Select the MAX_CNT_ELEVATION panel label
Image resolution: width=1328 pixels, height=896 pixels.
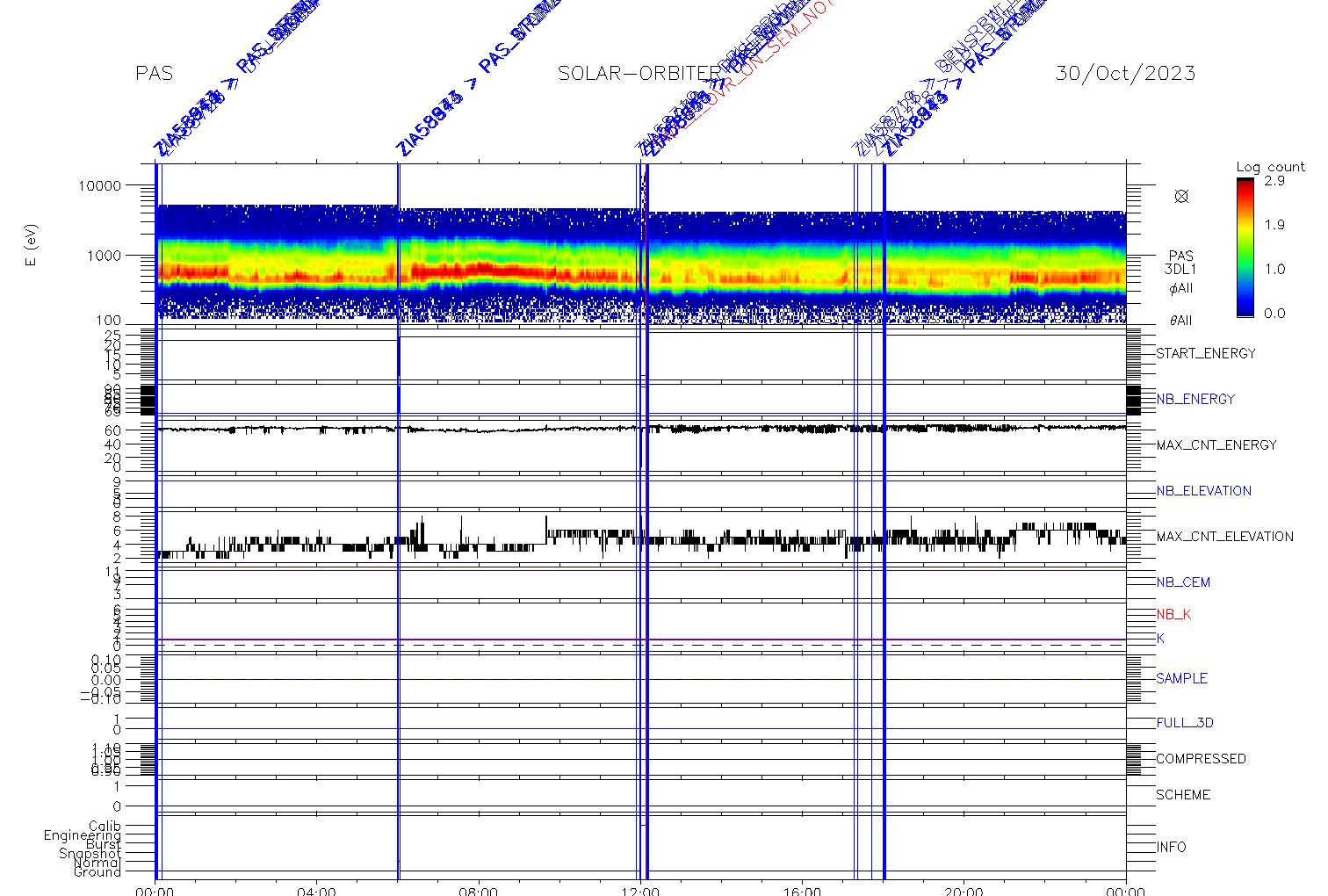pyautogui.click(x=1224, y=536)
